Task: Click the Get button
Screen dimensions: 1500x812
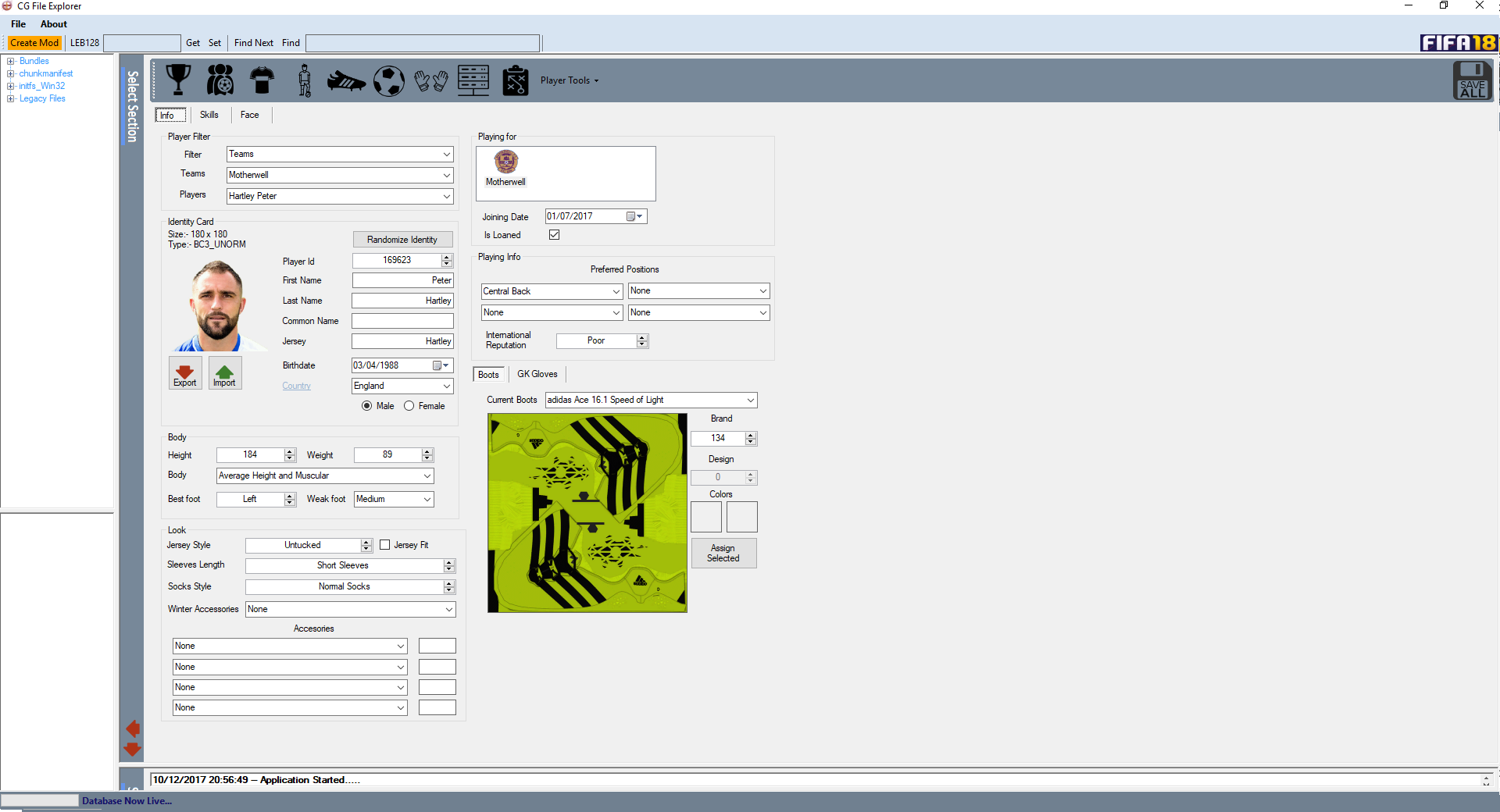Action: tap(193, 43)
